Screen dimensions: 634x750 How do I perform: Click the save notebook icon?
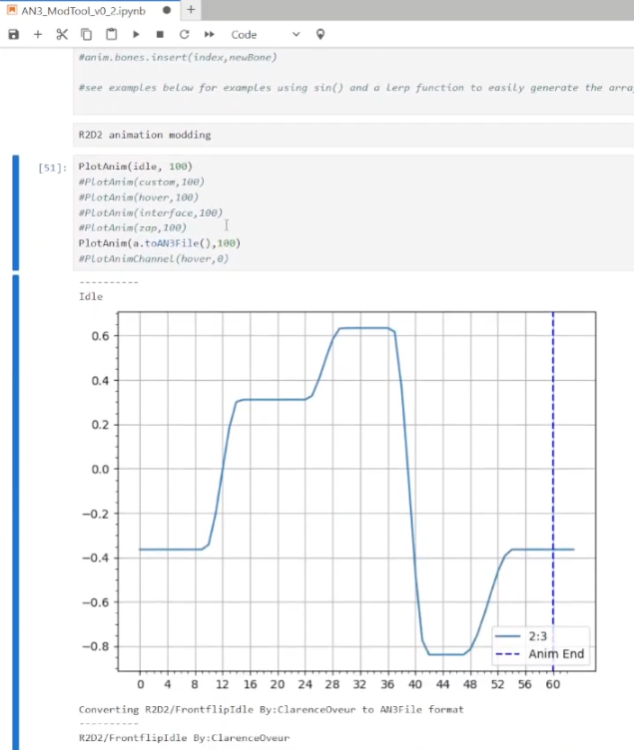pyautogui.click(x=13, y=34)
